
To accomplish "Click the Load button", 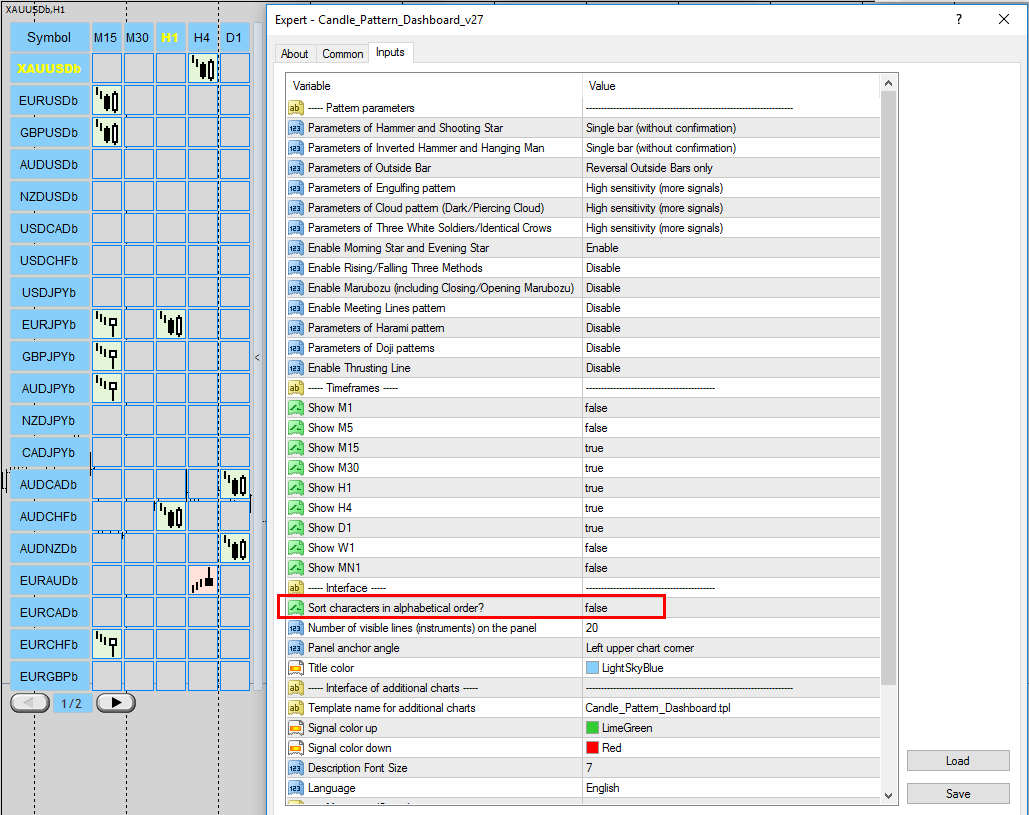I will tap(958, 761).
